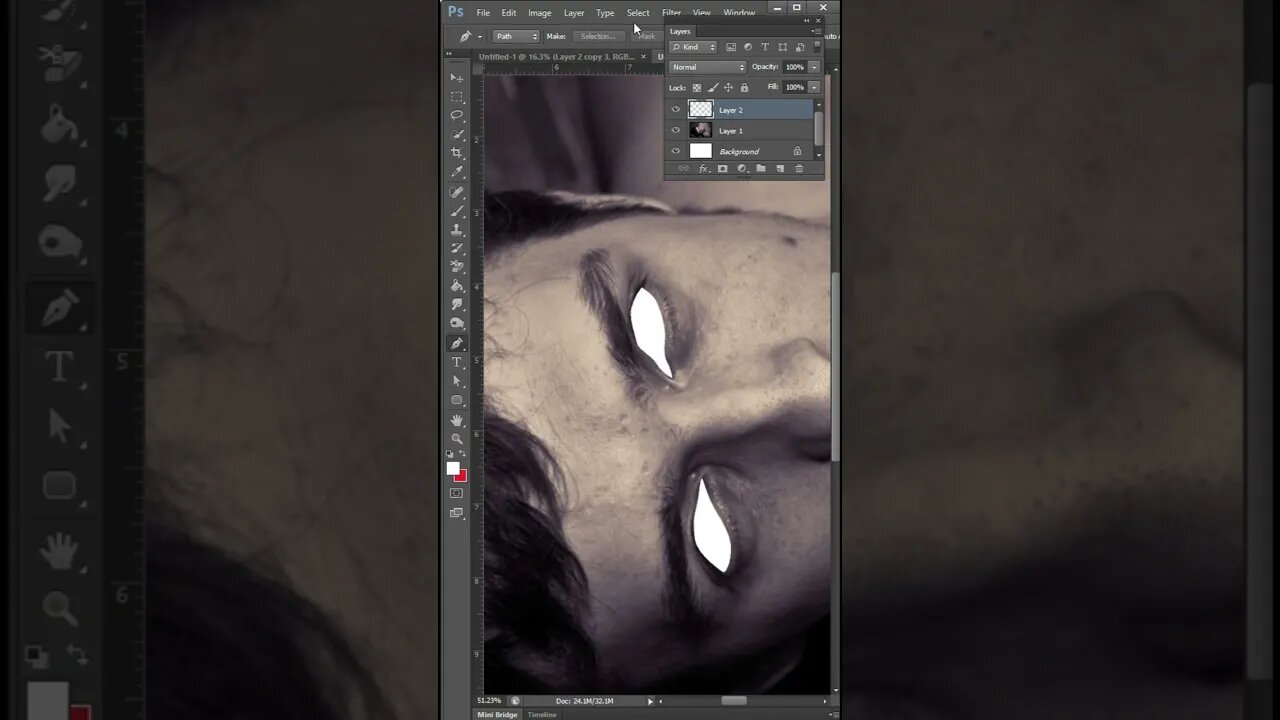Open the File menu
The width and height of the screenshot is (1280, 720).
click(x=483, y=13)
